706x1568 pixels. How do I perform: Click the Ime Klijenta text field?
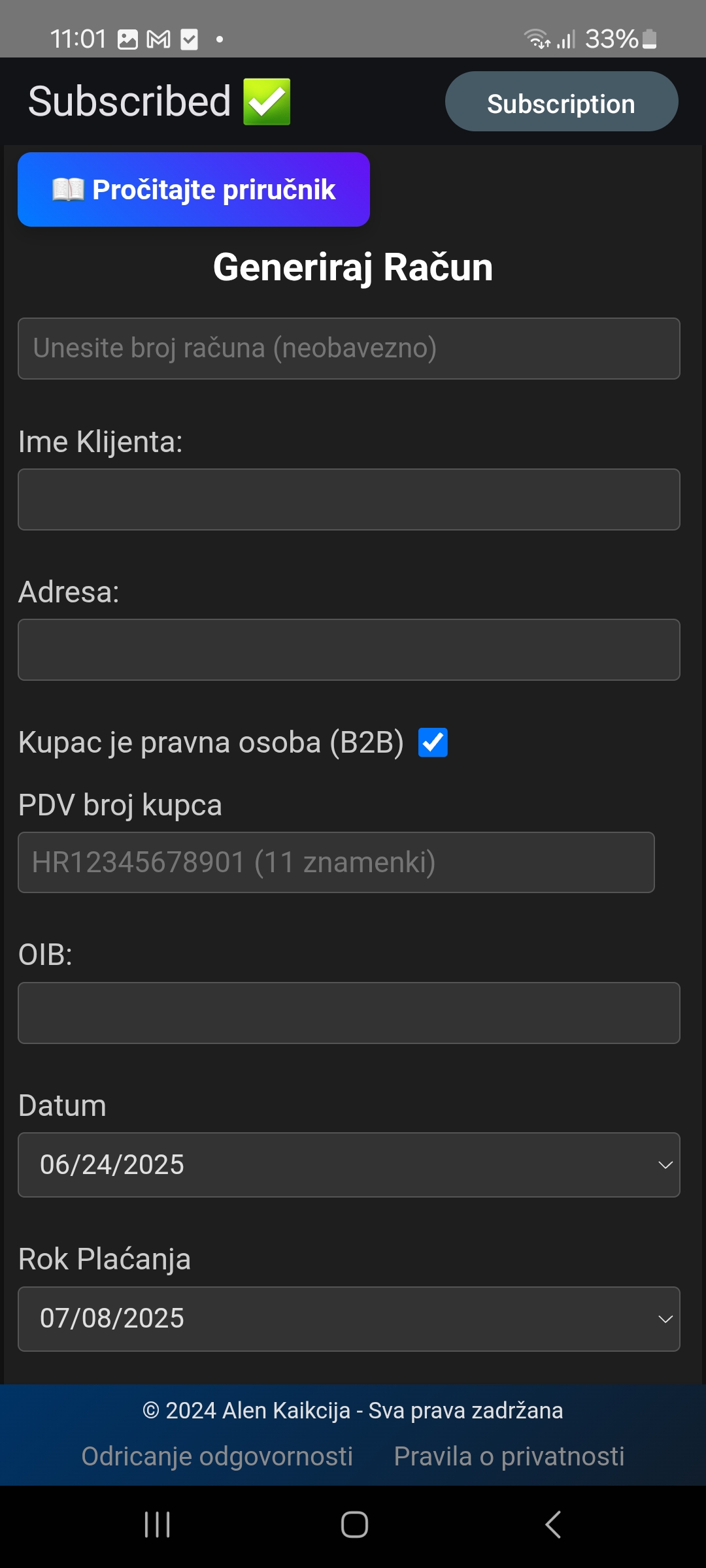coord(348,499)
